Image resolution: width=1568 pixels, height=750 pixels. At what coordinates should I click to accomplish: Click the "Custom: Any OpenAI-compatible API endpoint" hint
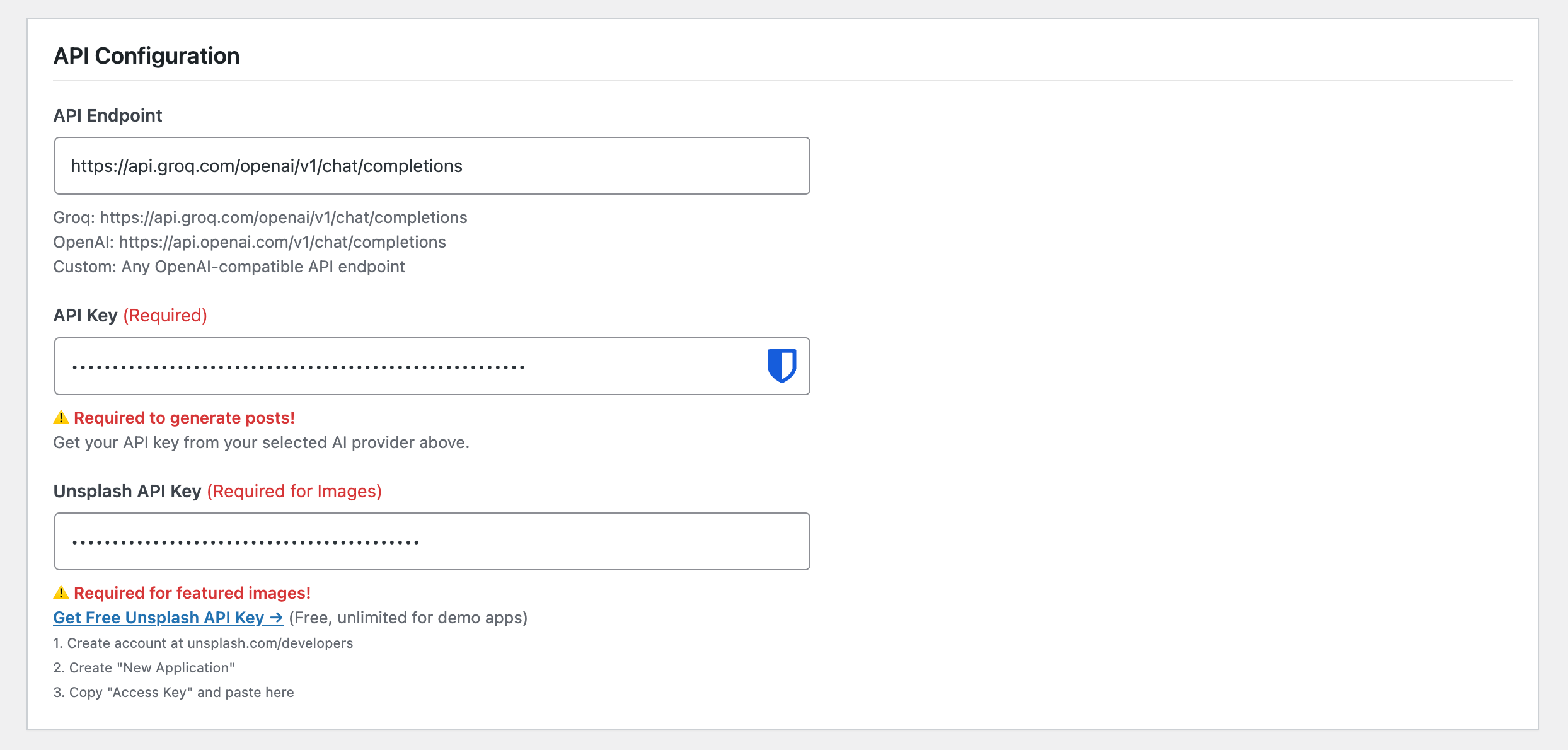(x=229, y=267)
